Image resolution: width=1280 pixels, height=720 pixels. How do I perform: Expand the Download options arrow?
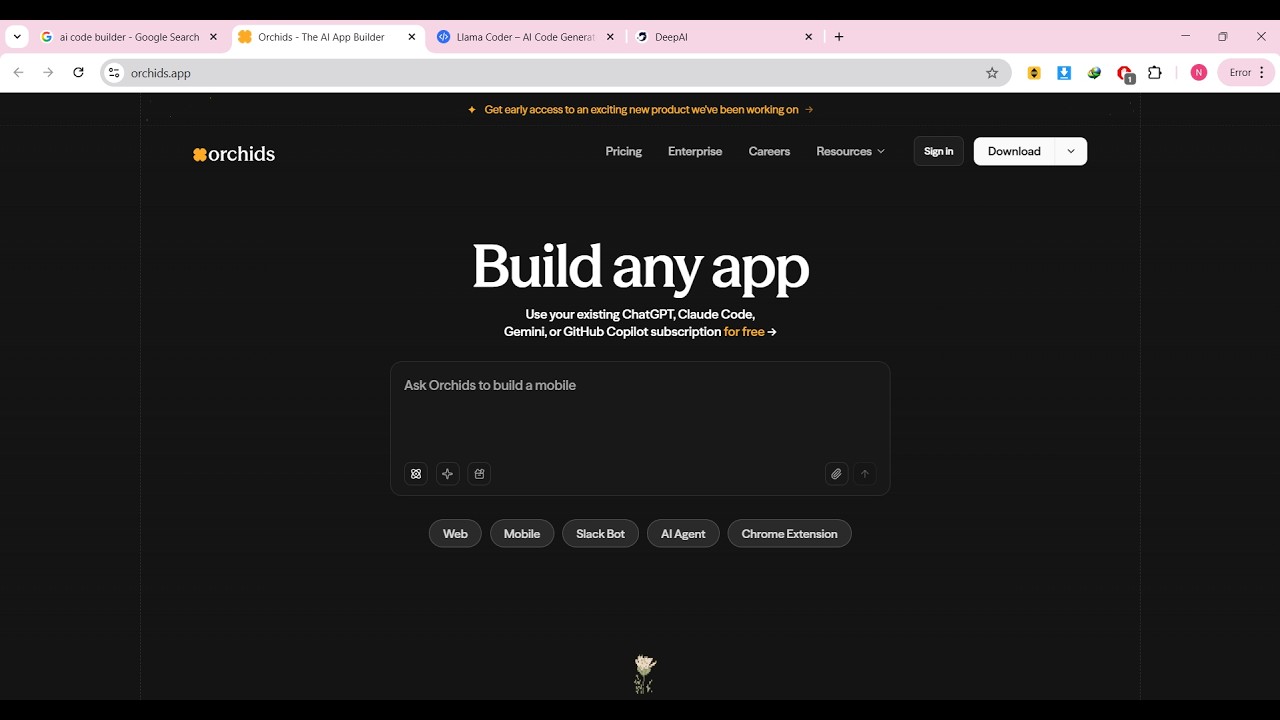1071,152
